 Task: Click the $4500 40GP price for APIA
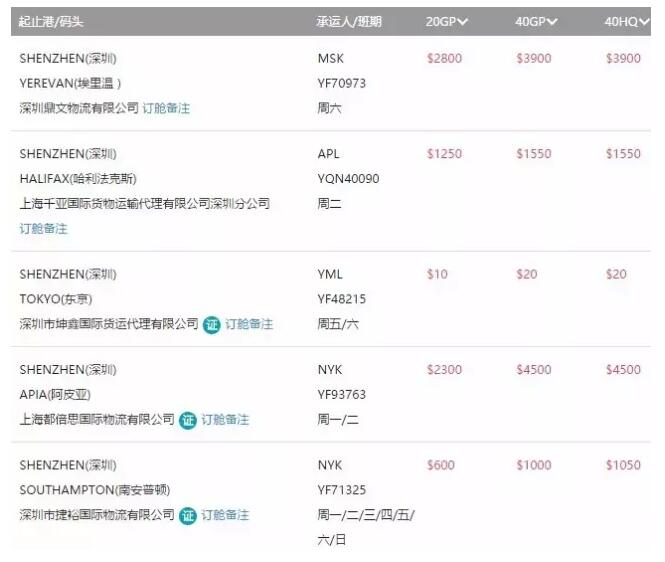tap(534, 370)
